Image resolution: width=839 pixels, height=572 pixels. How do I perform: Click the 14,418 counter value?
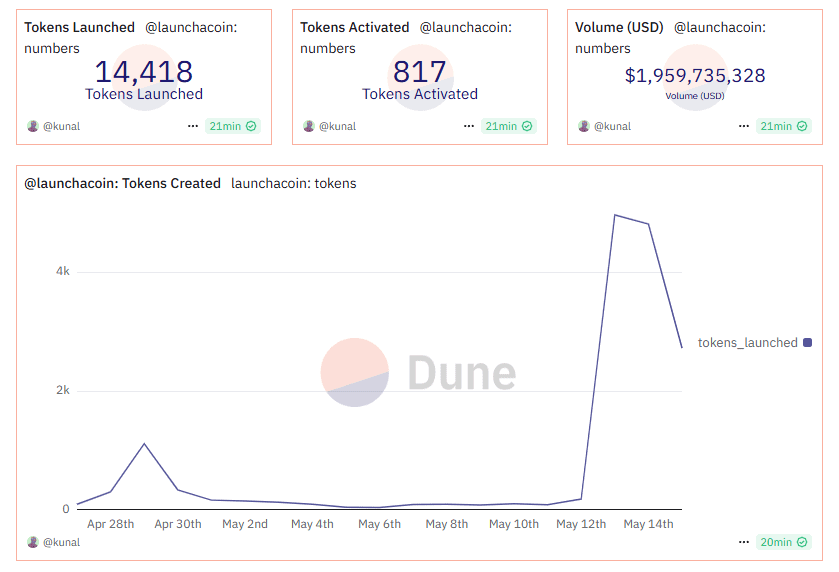pyautogui.click(x=144, y=72)
